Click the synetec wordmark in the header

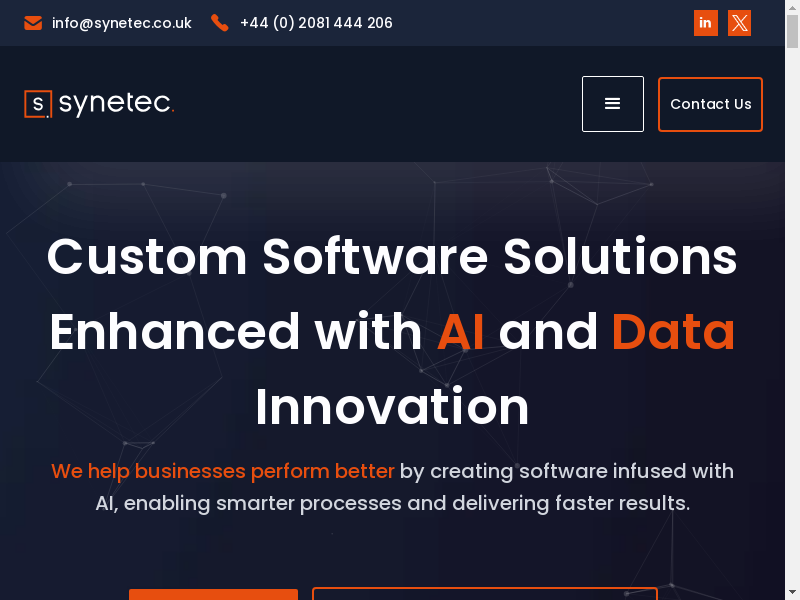(x=116, y=104)
